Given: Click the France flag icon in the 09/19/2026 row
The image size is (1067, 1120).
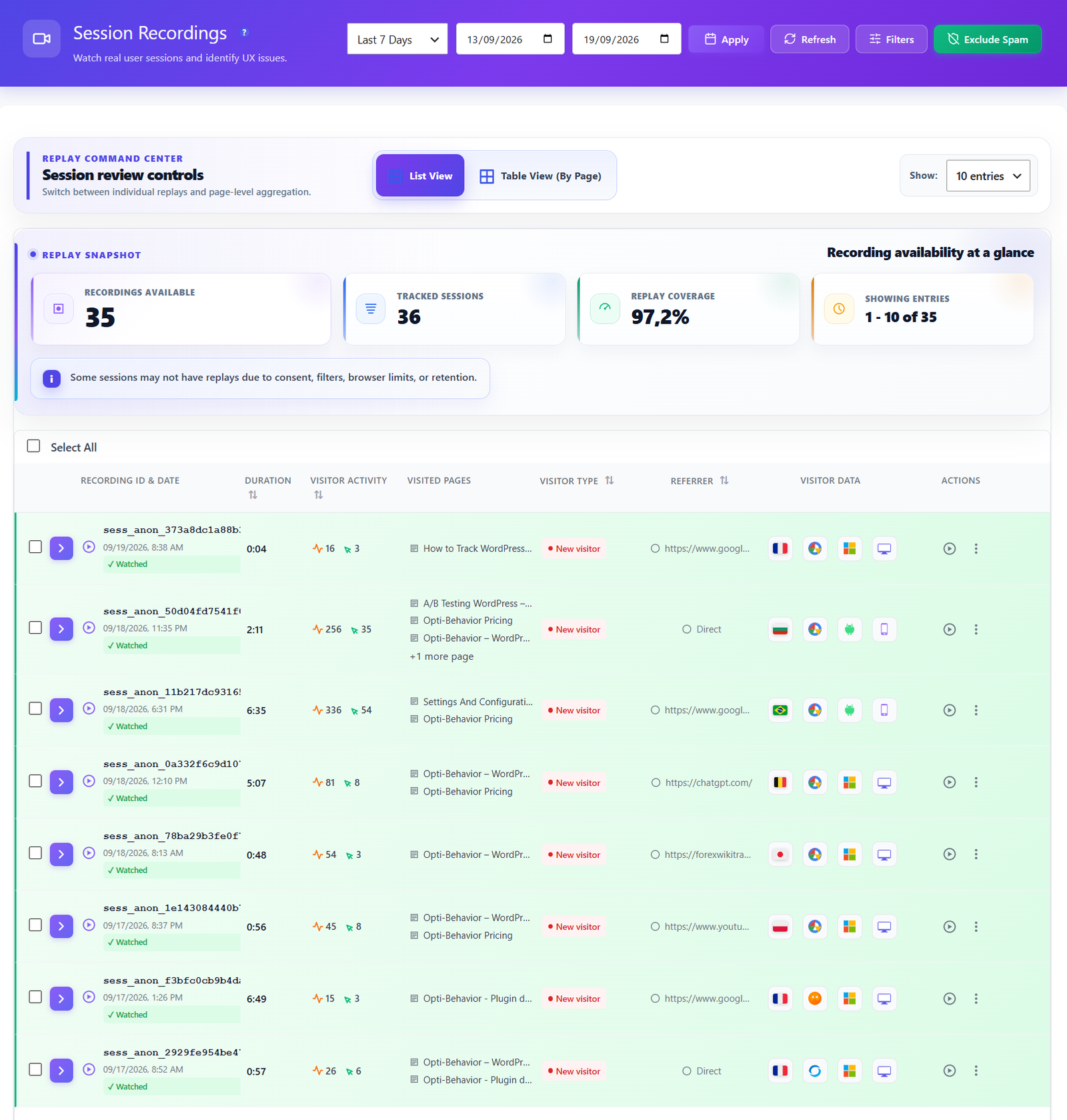Looking at the screenshot, I should pyautogui.click(x=780, y=548).
